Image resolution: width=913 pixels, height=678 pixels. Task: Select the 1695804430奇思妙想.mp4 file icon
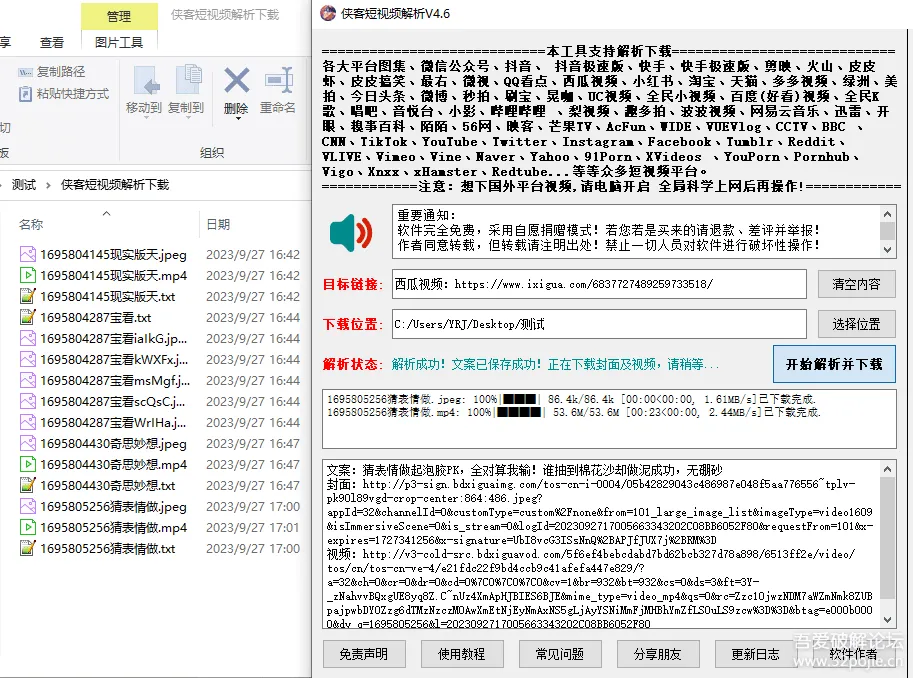point(27,464)
